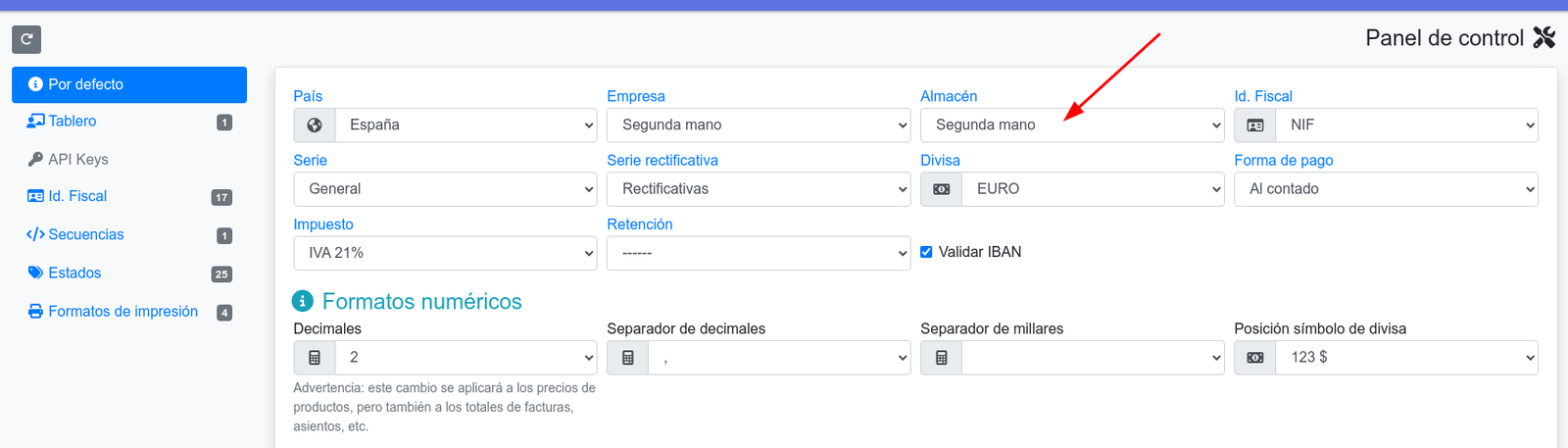Click the Retención label
Image resolution: width=1568 pixels, height=448 pixels.
click(640, 224)
